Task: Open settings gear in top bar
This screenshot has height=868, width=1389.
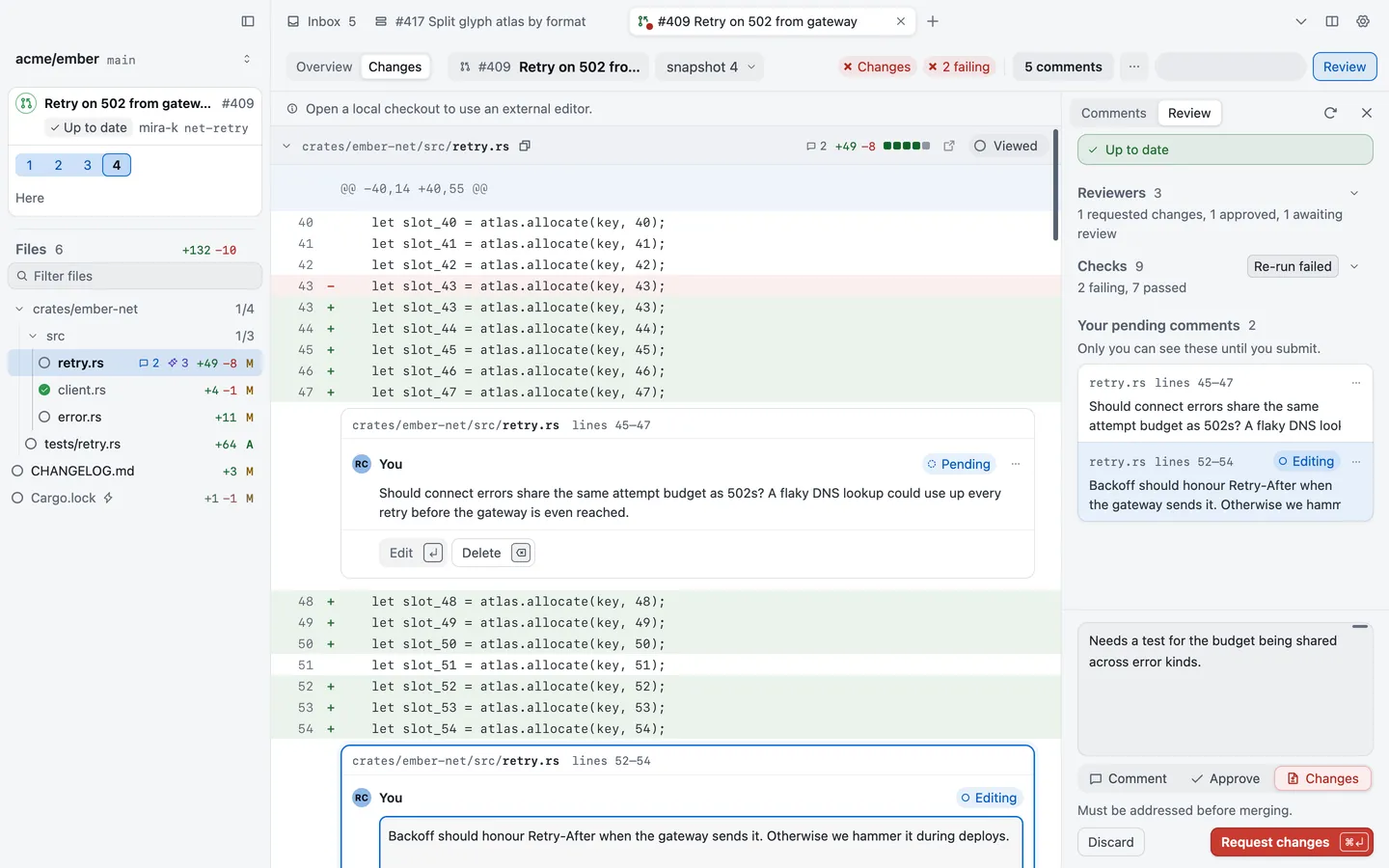Action: (1363, 21)
